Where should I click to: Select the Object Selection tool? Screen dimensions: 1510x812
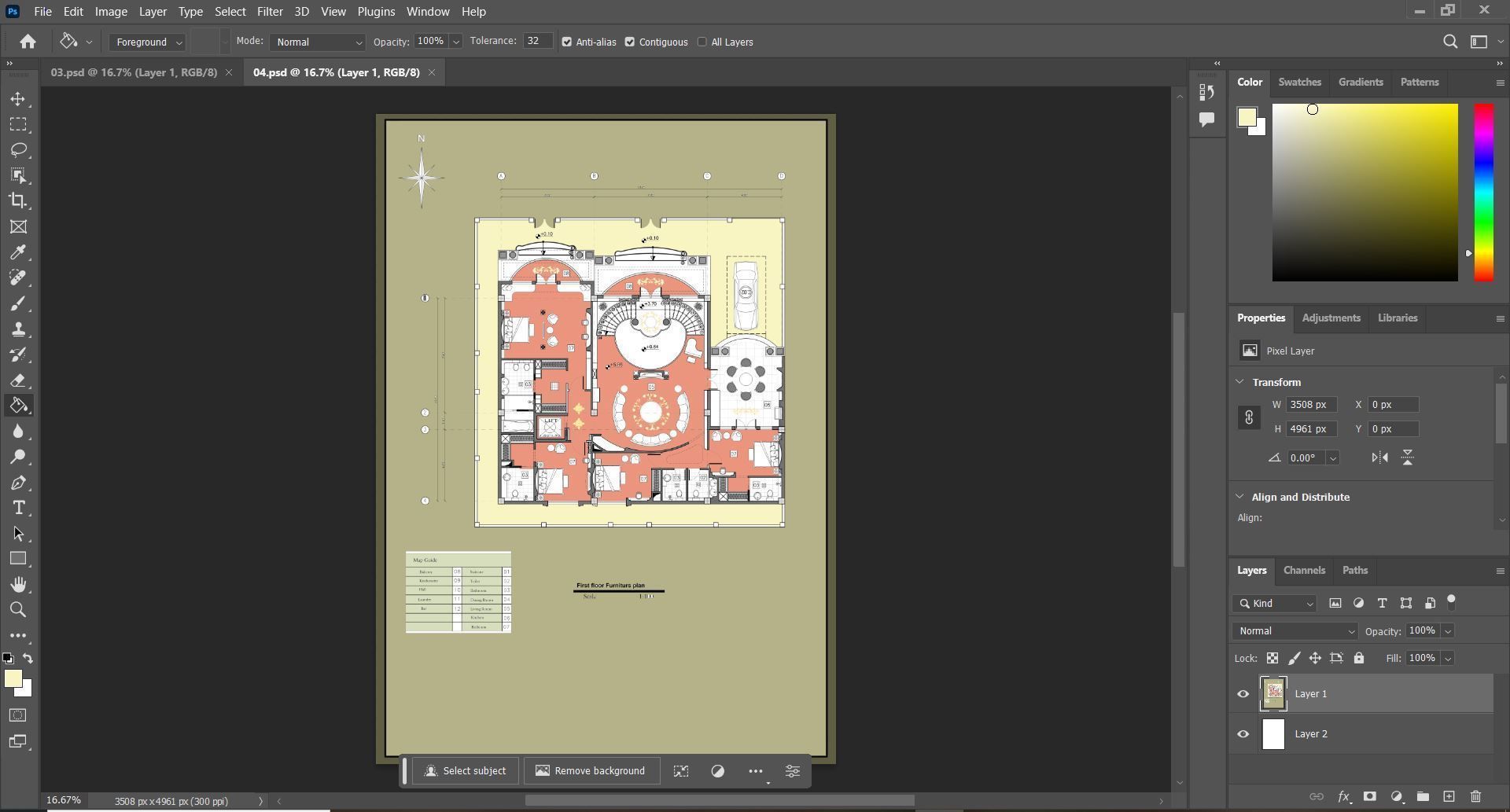tap(18, 175)
